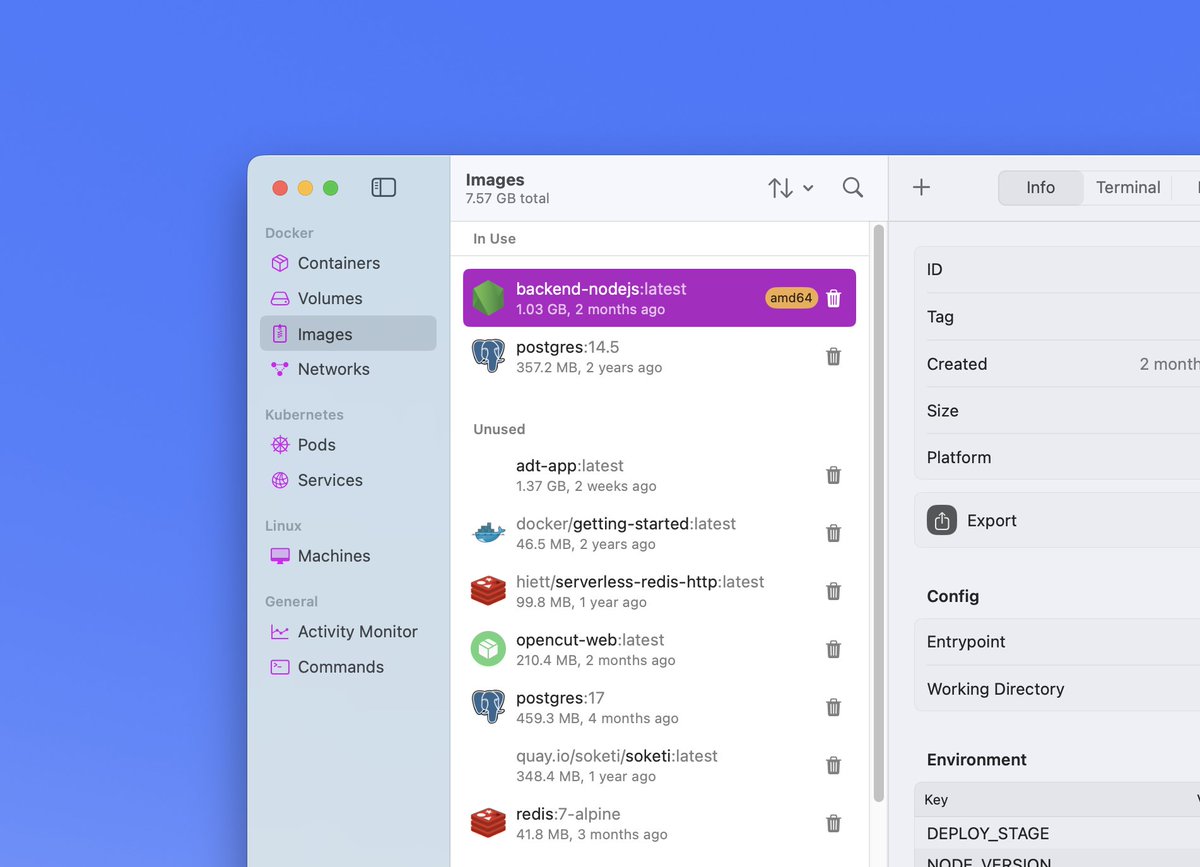Toggle the sidebar visibility icon

(x=384, y=187)
